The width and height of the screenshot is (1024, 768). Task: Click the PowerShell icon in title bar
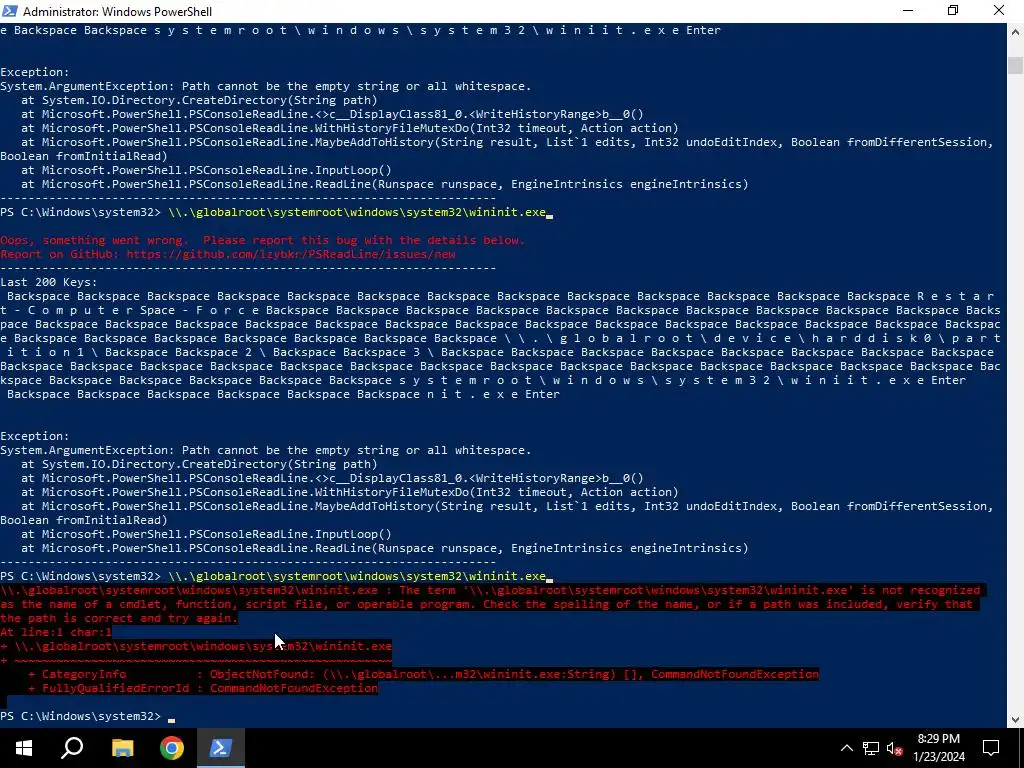(x=10, y=11)
